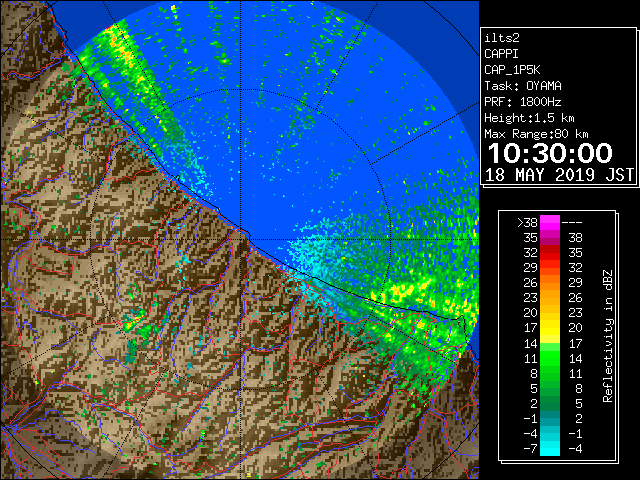
Task: Select the 'Height:1.5 km' line
Action: tap(529, 118)
